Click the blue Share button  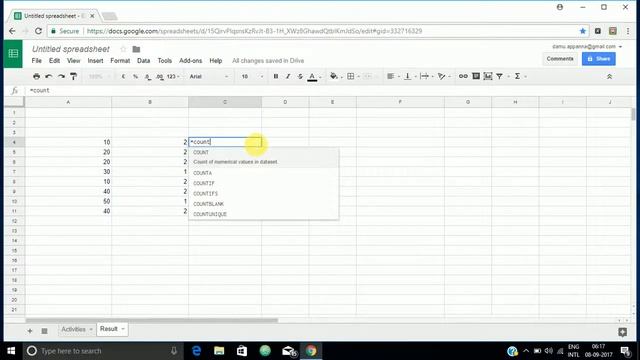(x=598, y=59)
